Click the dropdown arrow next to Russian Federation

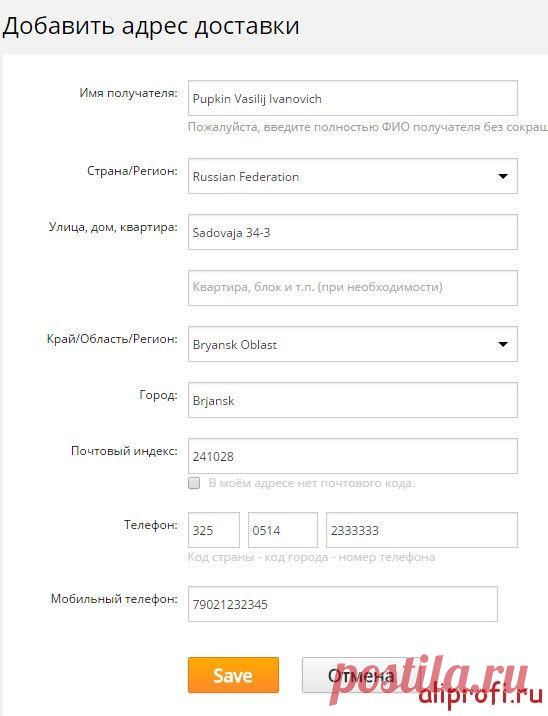[503, 176]
